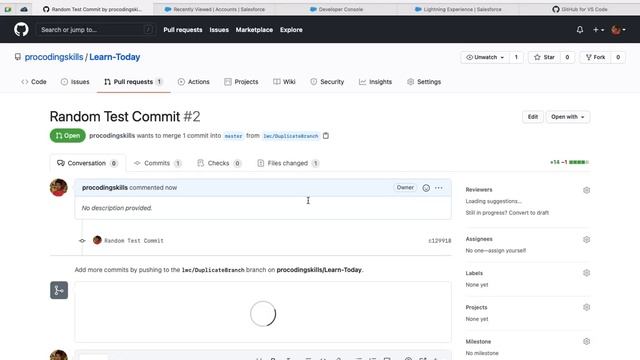This screenshot has width=640, height=360.
Task: Click the commenter avatar beside the comment
Action: 59,187
